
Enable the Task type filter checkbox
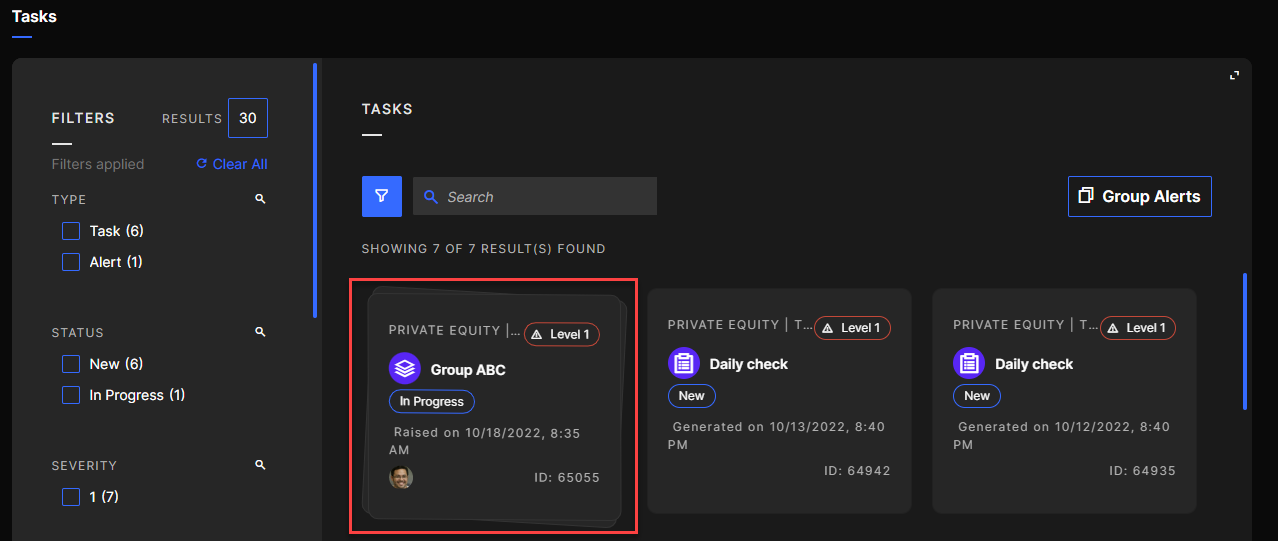tap(71, 231)
